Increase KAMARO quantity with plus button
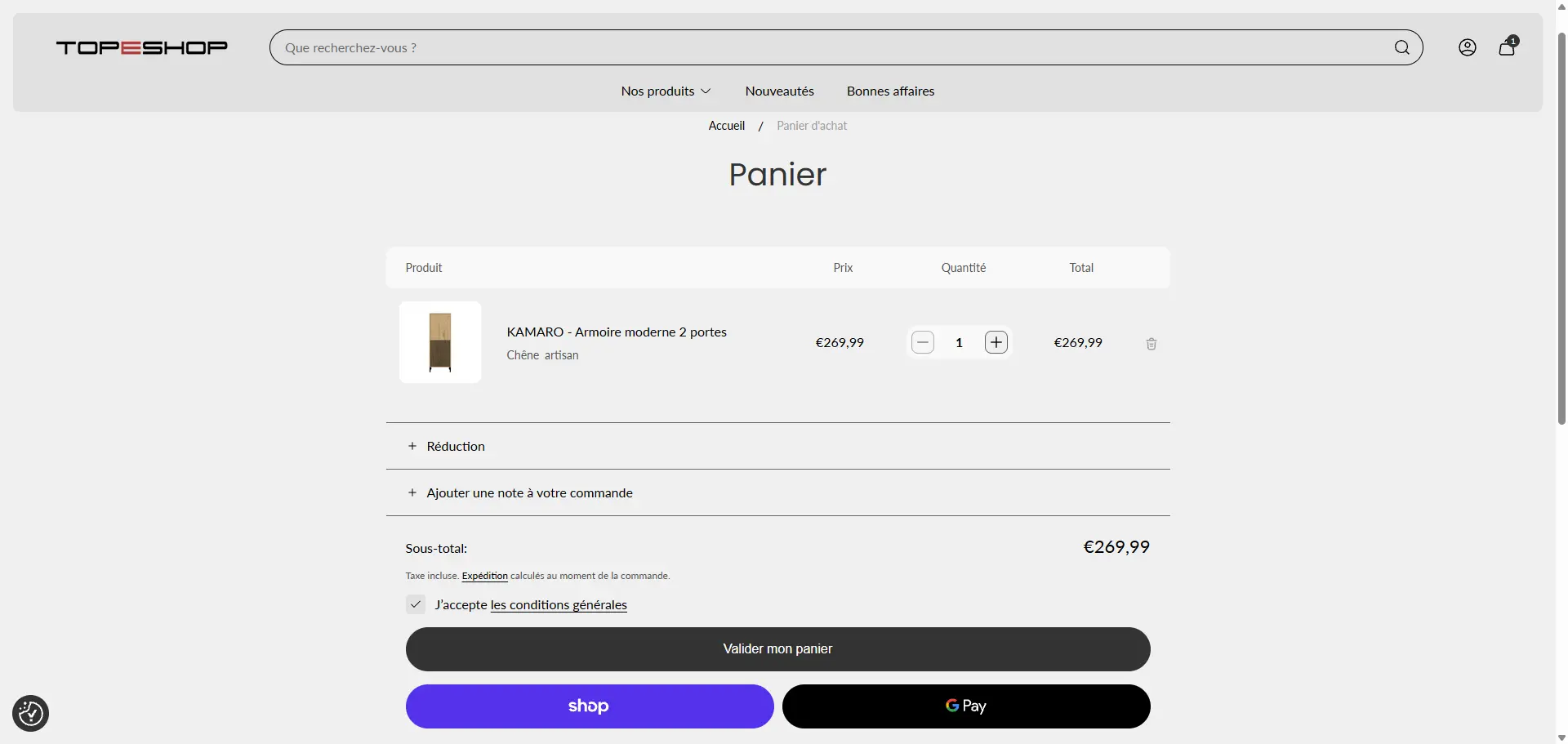 point(996,342)
